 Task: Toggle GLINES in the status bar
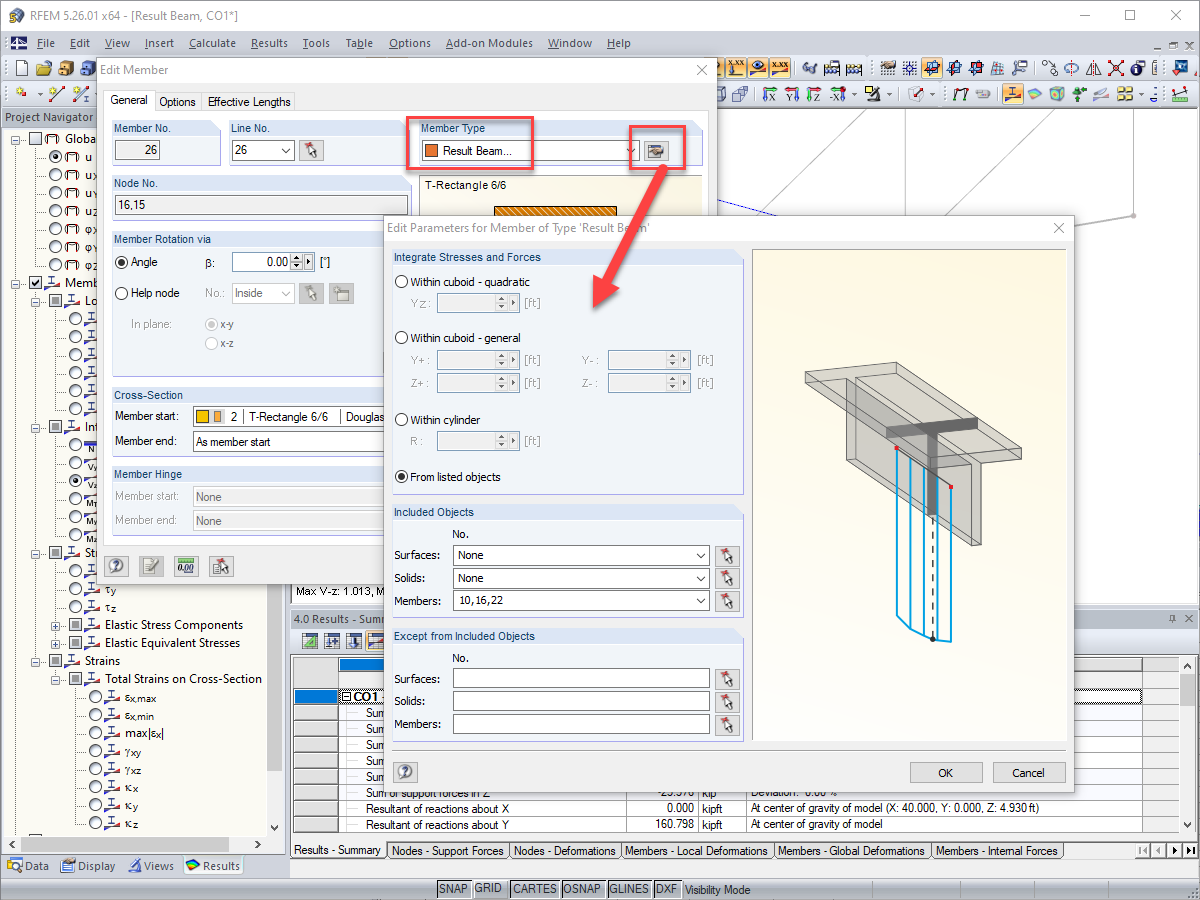tap(629, 889)
